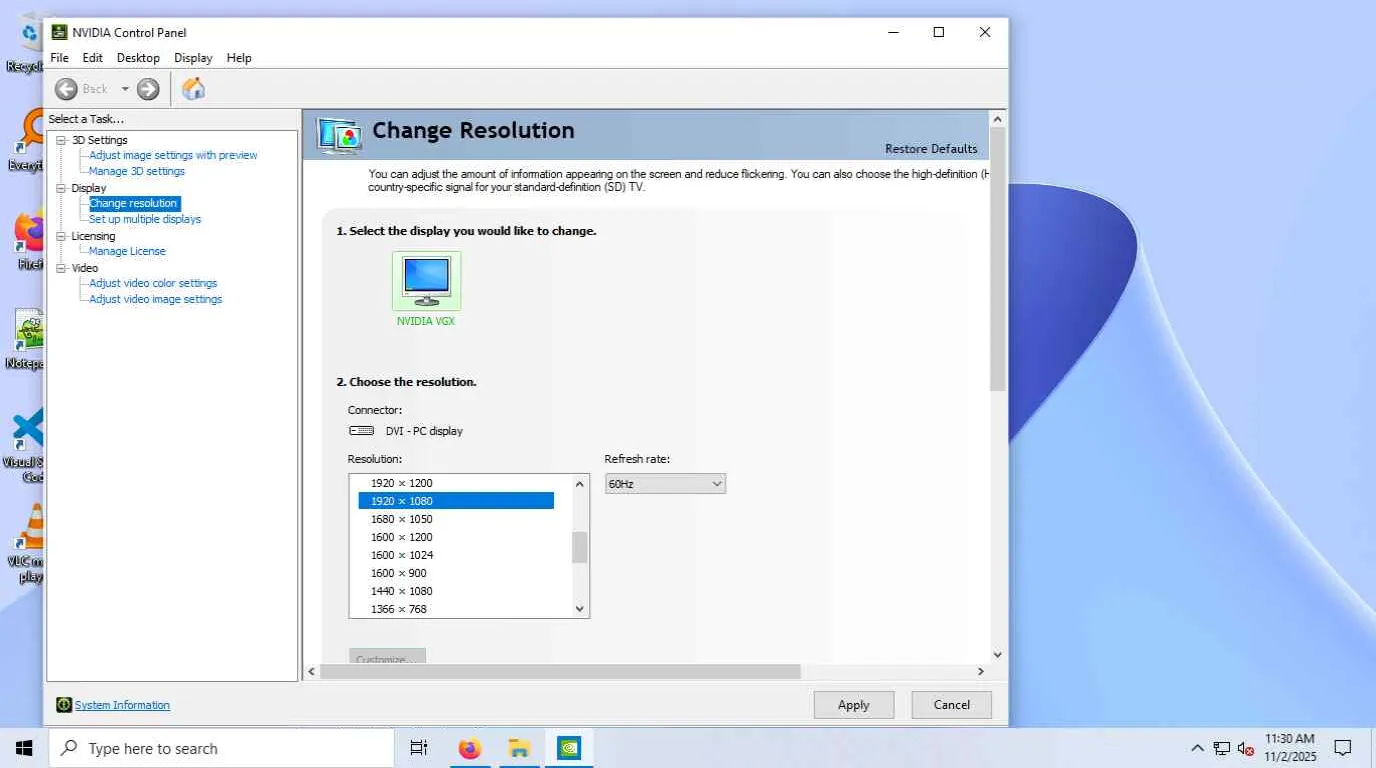Image resolution: width=1376 pixels, height=768 pixels.
Task: Open the System Information link
Action: [122, 705]
